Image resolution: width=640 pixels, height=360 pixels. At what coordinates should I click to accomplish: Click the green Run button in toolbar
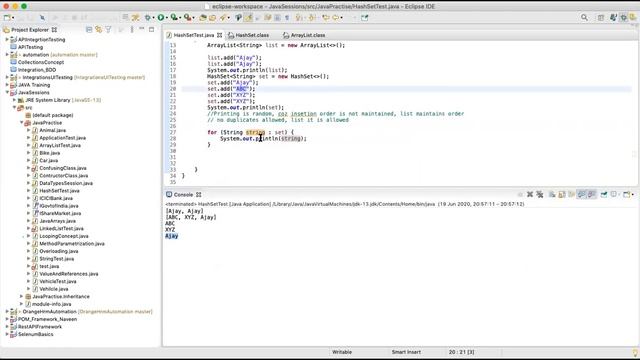[161, 18]
